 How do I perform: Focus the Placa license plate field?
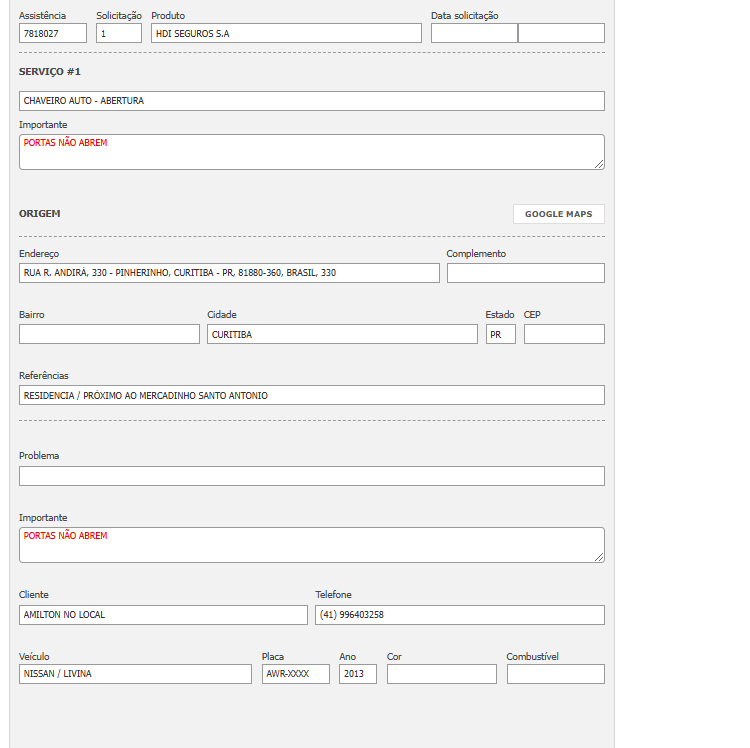pos(295,674)
